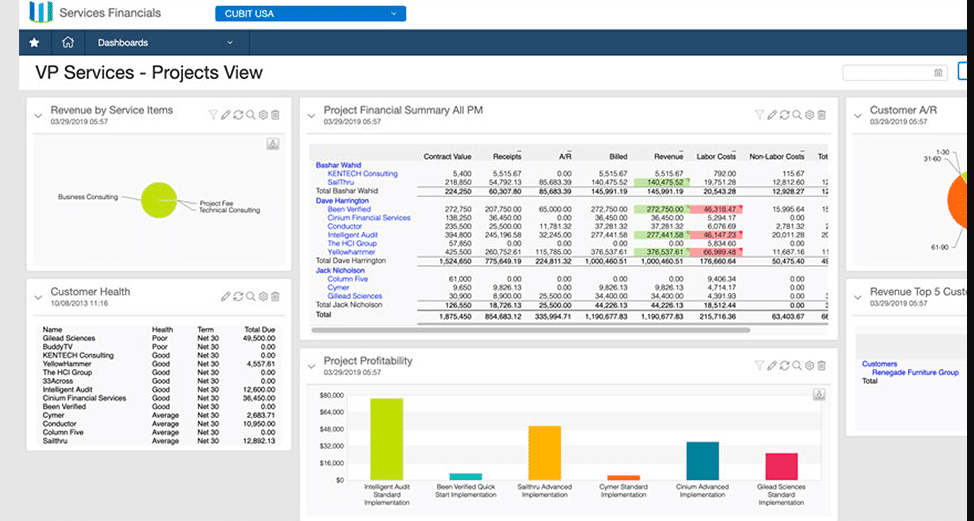974x521 pixels.
Task: Collapse Project Financial Summary All PM panel
Action: coord(311,116)
